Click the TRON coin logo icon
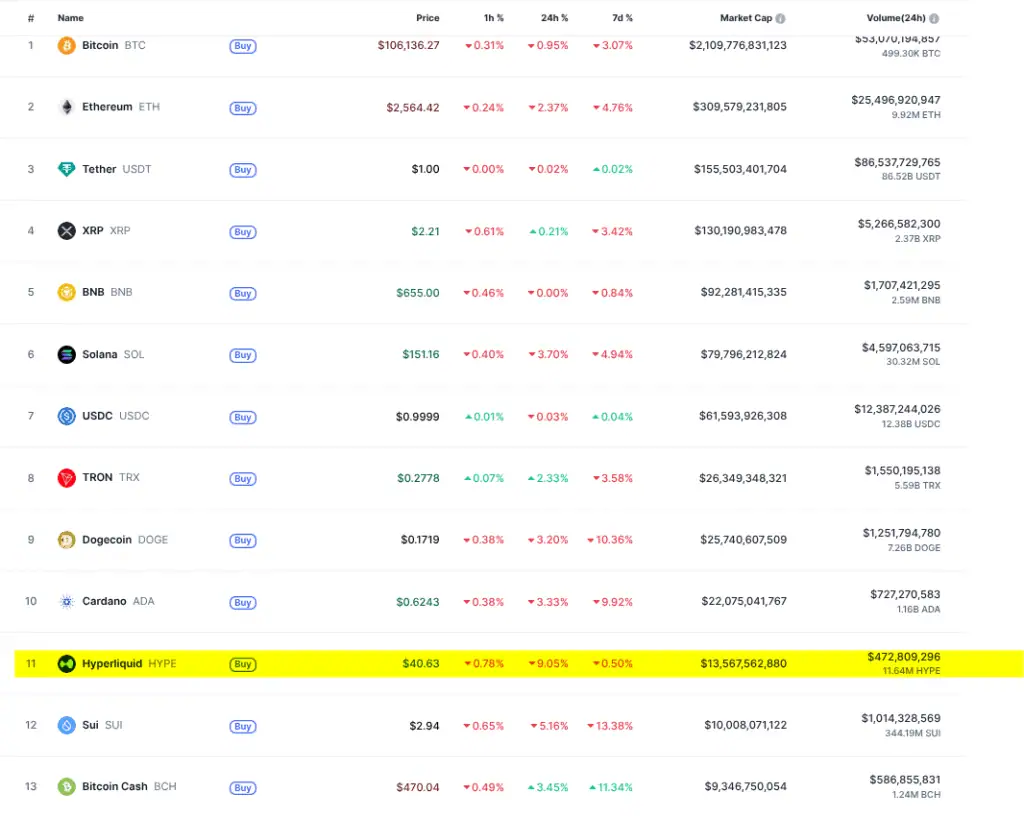This screenshot has height=817, width=1024. click(66, 477)
